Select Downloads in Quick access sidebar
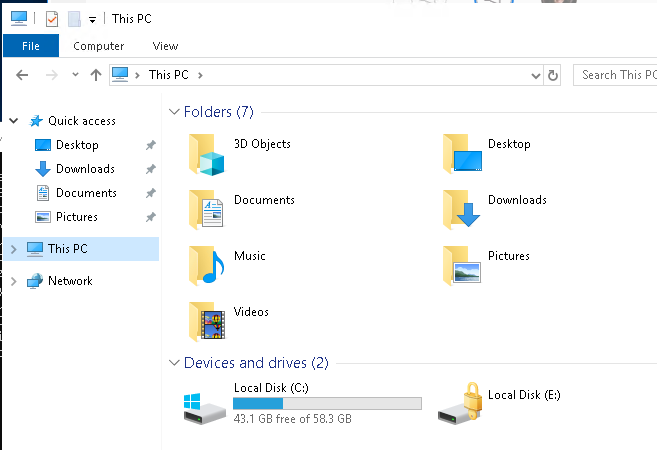This screenshot has width=657, height=450. (x=85, y=169)
